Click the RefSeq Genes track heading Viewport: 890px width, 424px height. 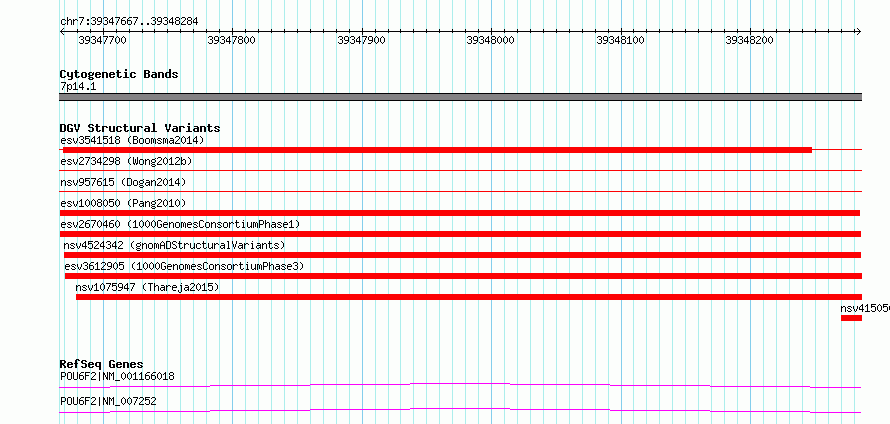(102, 364)
